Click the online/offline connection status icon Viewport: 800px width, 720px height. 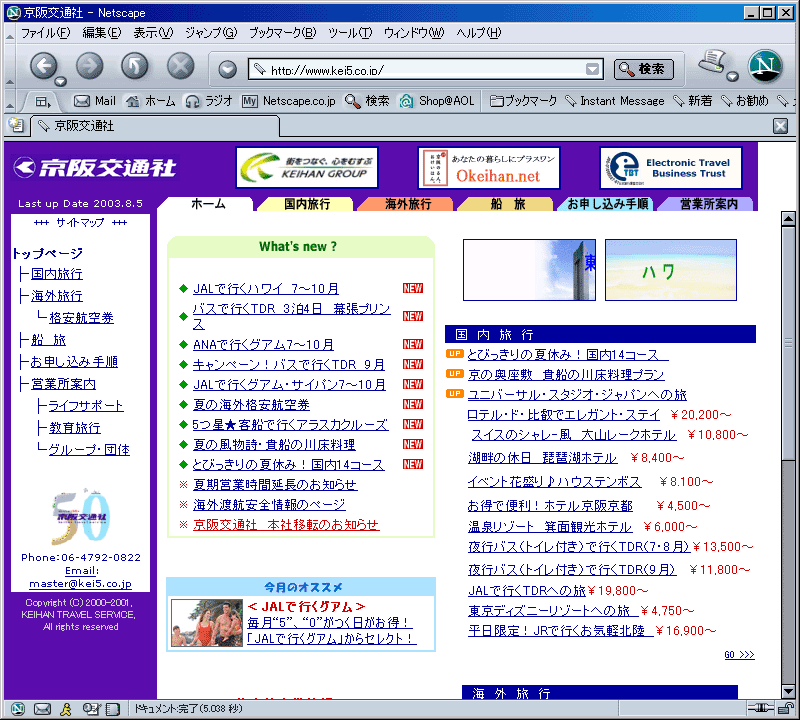coord(760,708)
